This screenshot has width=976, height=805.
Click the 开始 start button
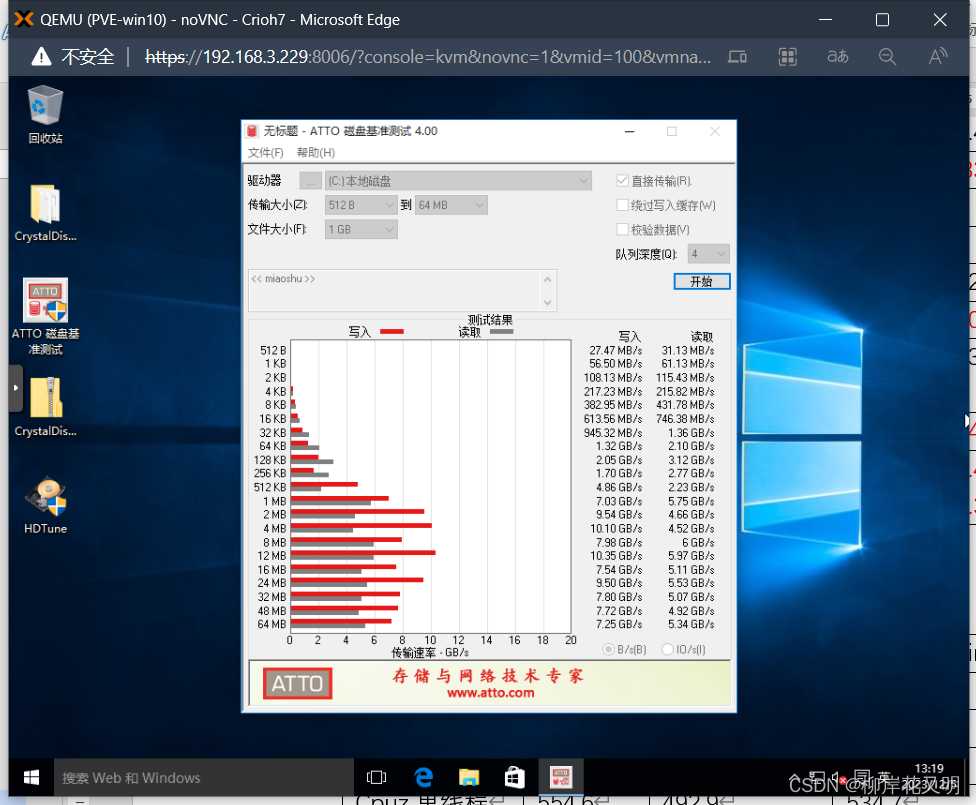[702, 281]
